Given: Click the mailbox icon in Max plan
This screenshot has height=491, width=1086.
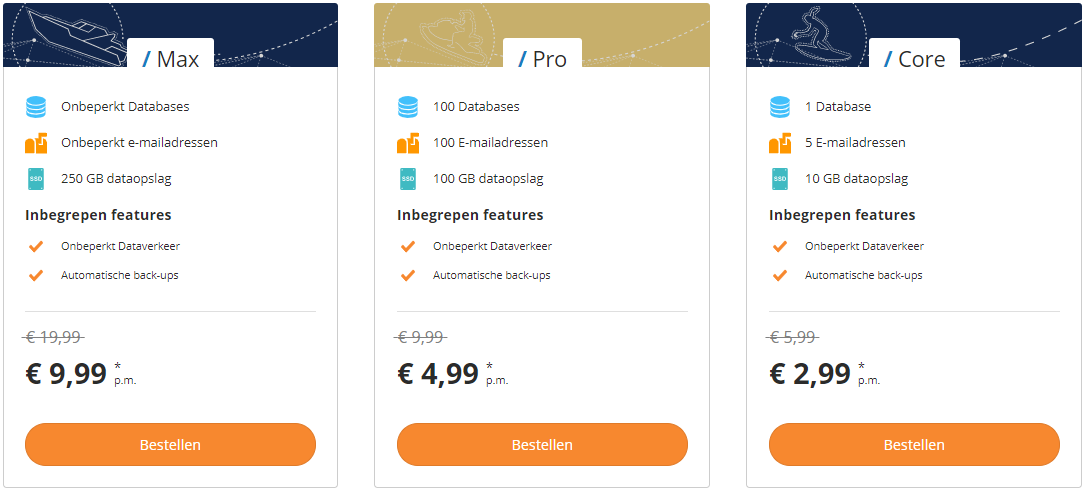Looking at the screenshot, I should point(36,143).
